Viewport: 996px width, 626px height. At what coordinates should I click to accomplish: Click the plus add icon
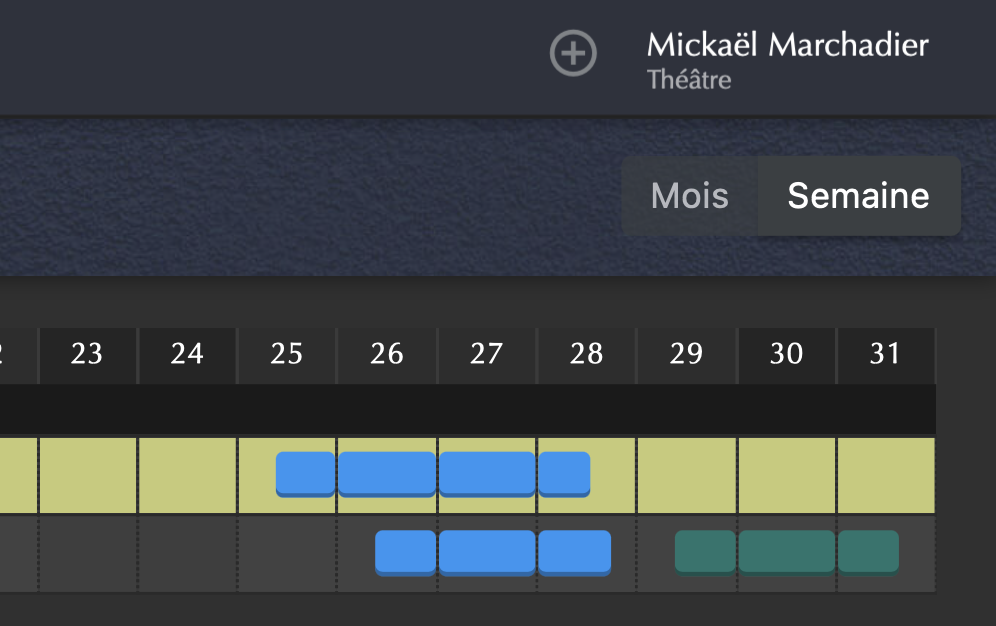click(x=574, y=53)
